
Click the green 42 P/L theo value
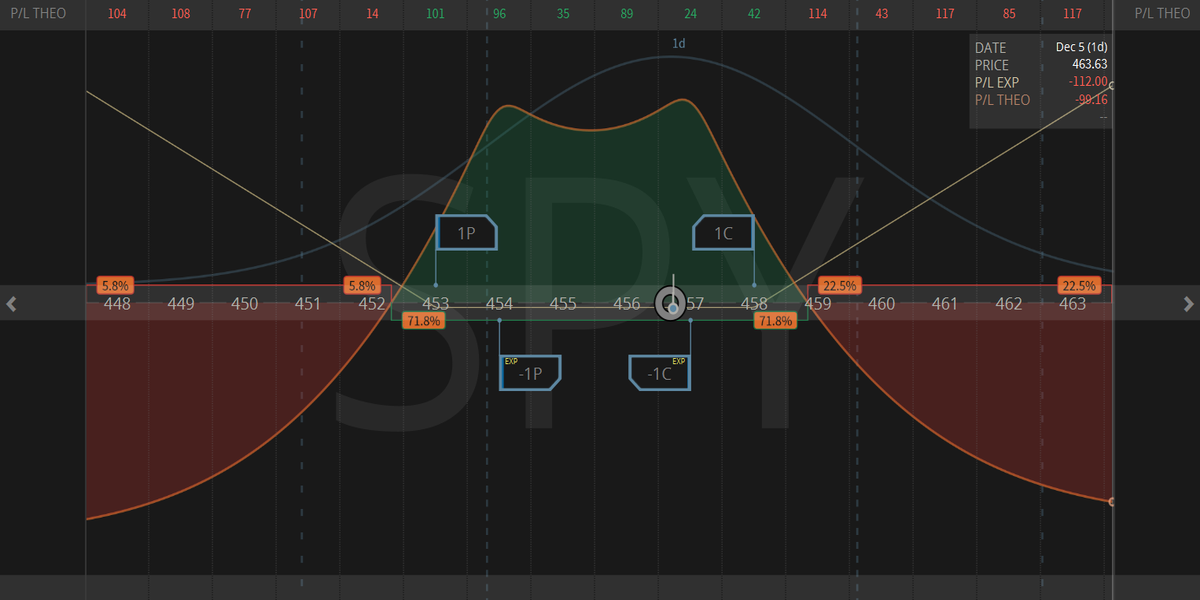[x=754, y=15]
